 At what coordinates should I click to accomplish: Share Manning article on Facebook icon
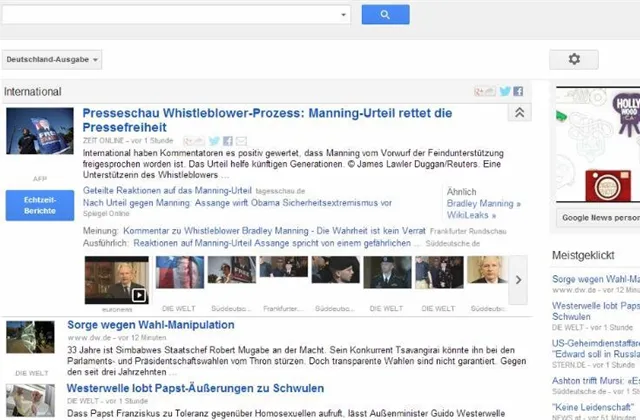click(x=228, y=141)
